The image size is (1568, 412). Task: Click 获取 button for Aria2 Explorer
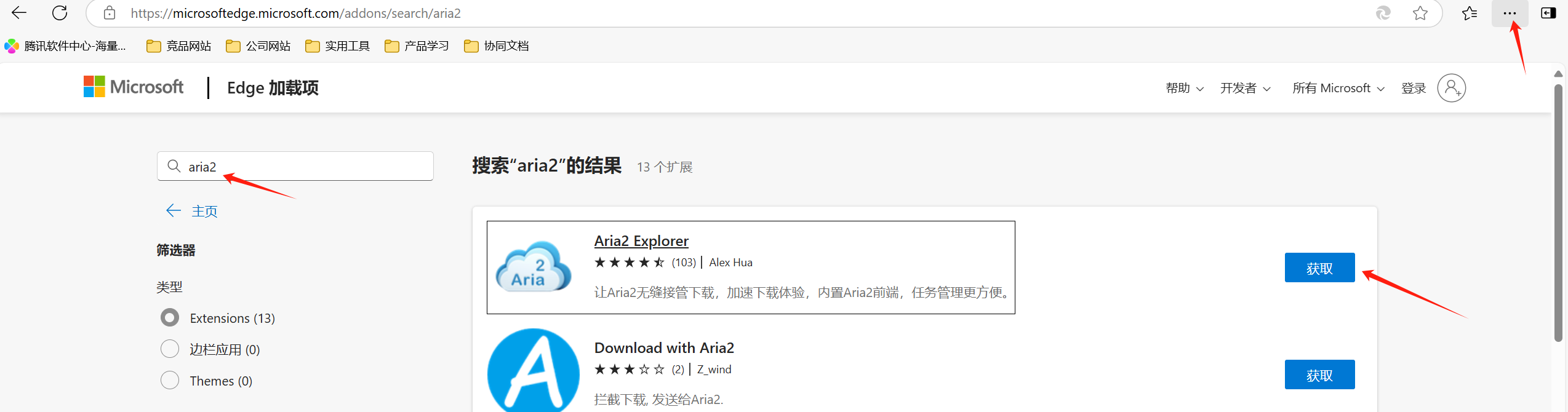click(x=1319, y=268)
